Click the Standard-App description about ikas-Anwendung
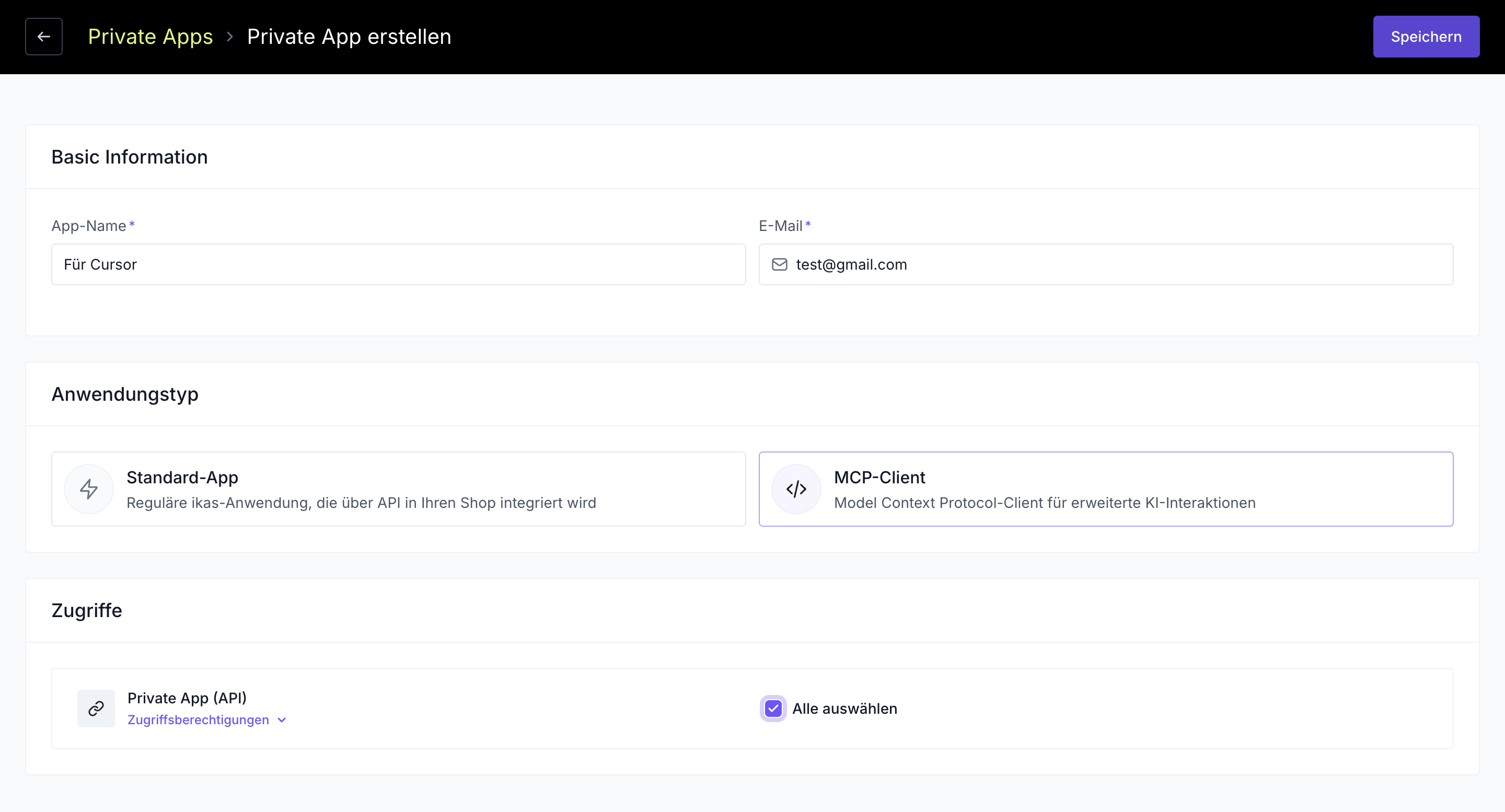 pos(361,503)
